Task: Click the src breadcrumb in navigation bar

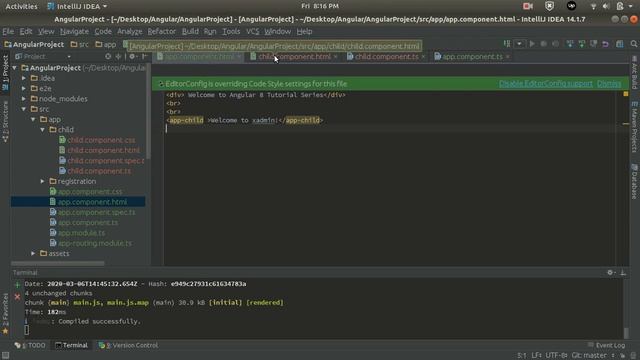Action: [80, 44]
